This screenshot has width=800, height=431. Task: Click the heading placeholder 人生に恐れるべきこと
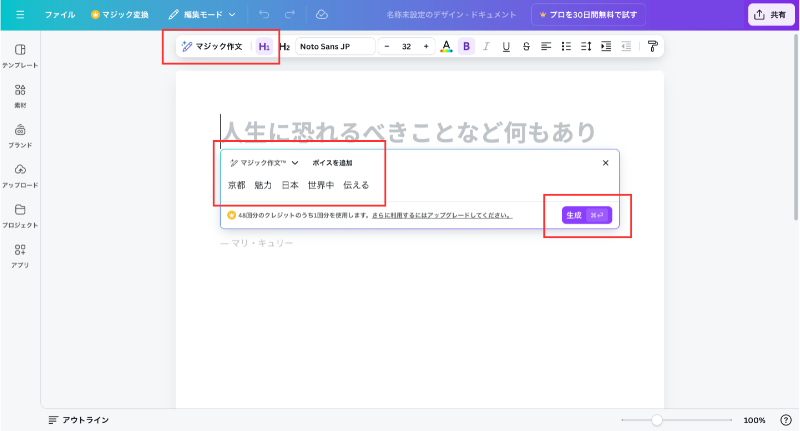409,132
